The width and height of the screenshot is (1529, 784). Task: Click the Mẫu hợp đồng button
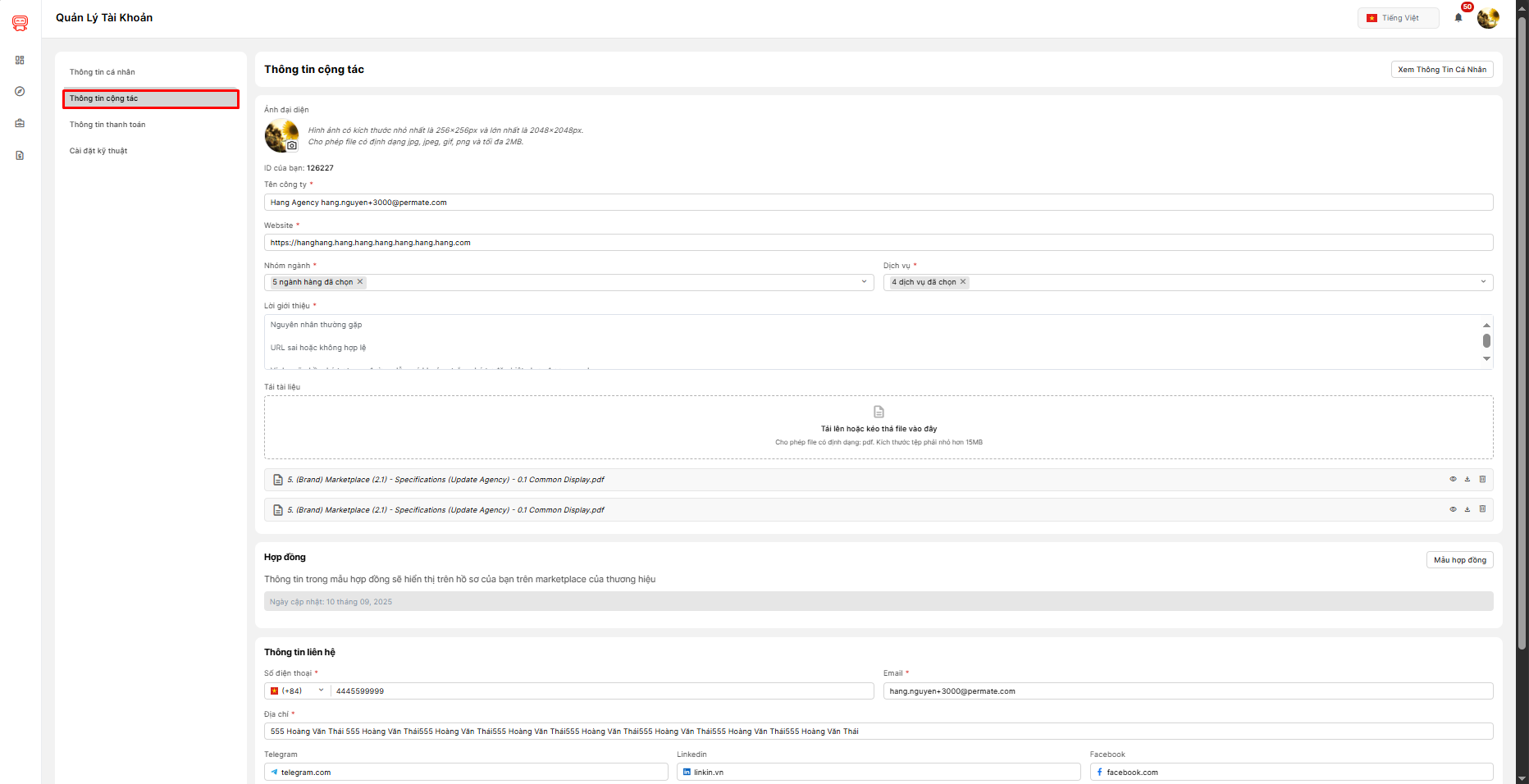pyautogui.click(x=1459, y=560)
